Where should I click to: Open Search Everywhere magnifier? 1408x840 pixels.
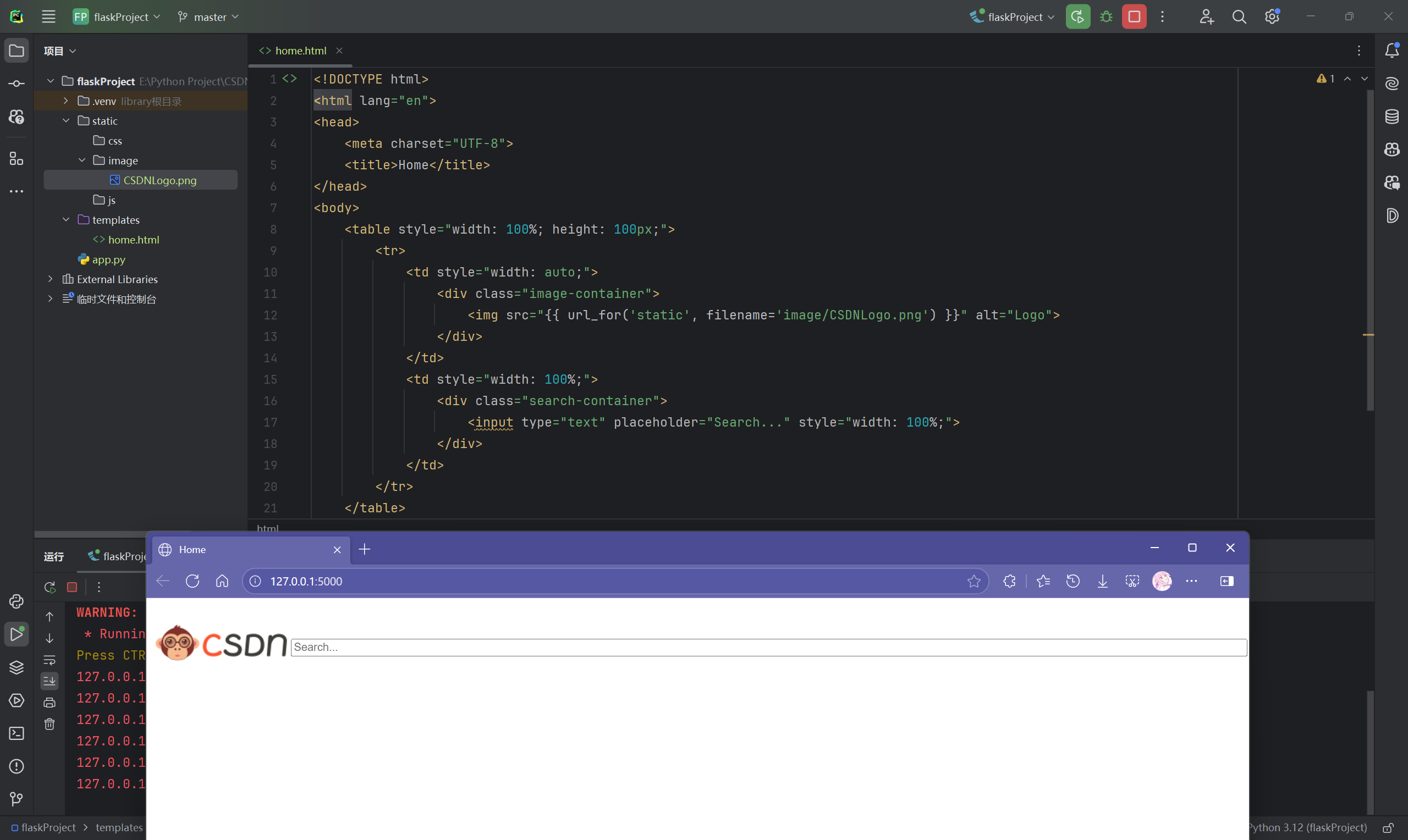pos(1239,16)
